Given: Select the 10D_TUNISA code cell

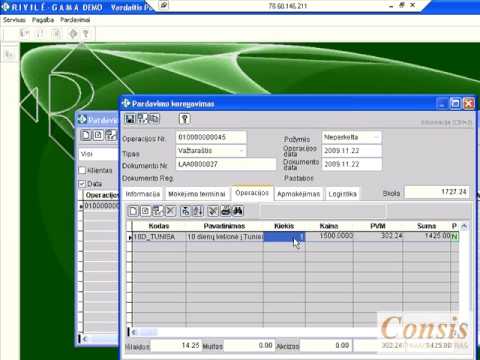Looking at the screenshot, I should 159,237.
